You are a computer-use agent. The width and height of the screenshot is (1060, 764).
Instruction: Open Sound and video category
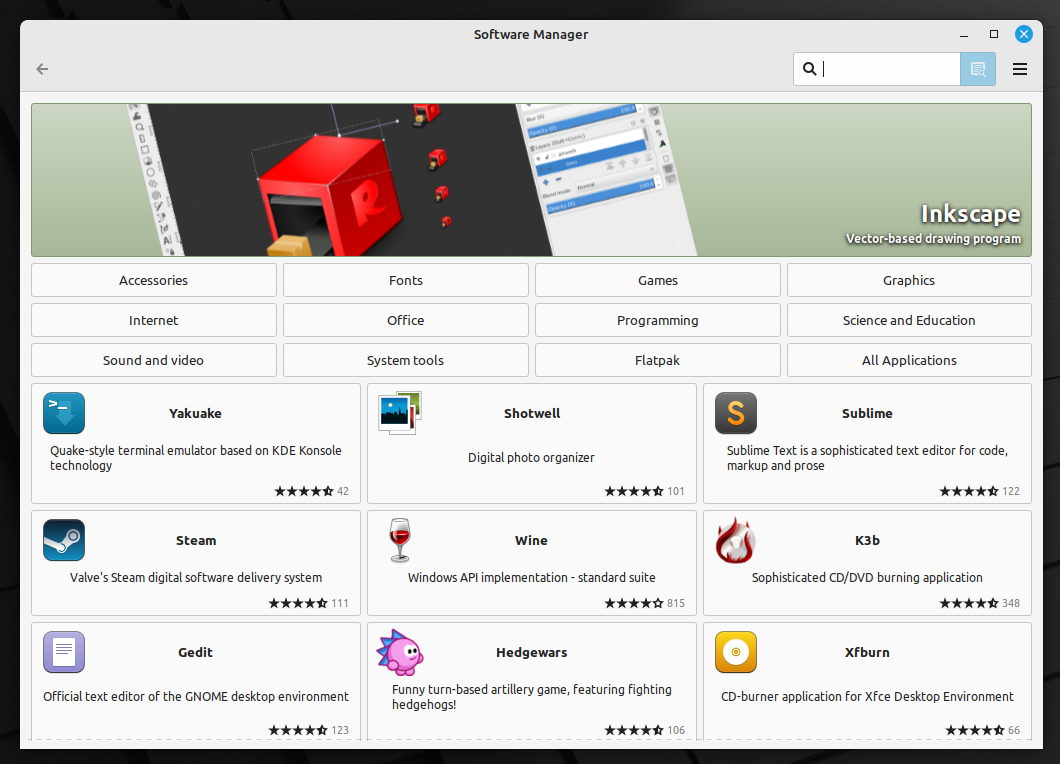pos(153,360)
